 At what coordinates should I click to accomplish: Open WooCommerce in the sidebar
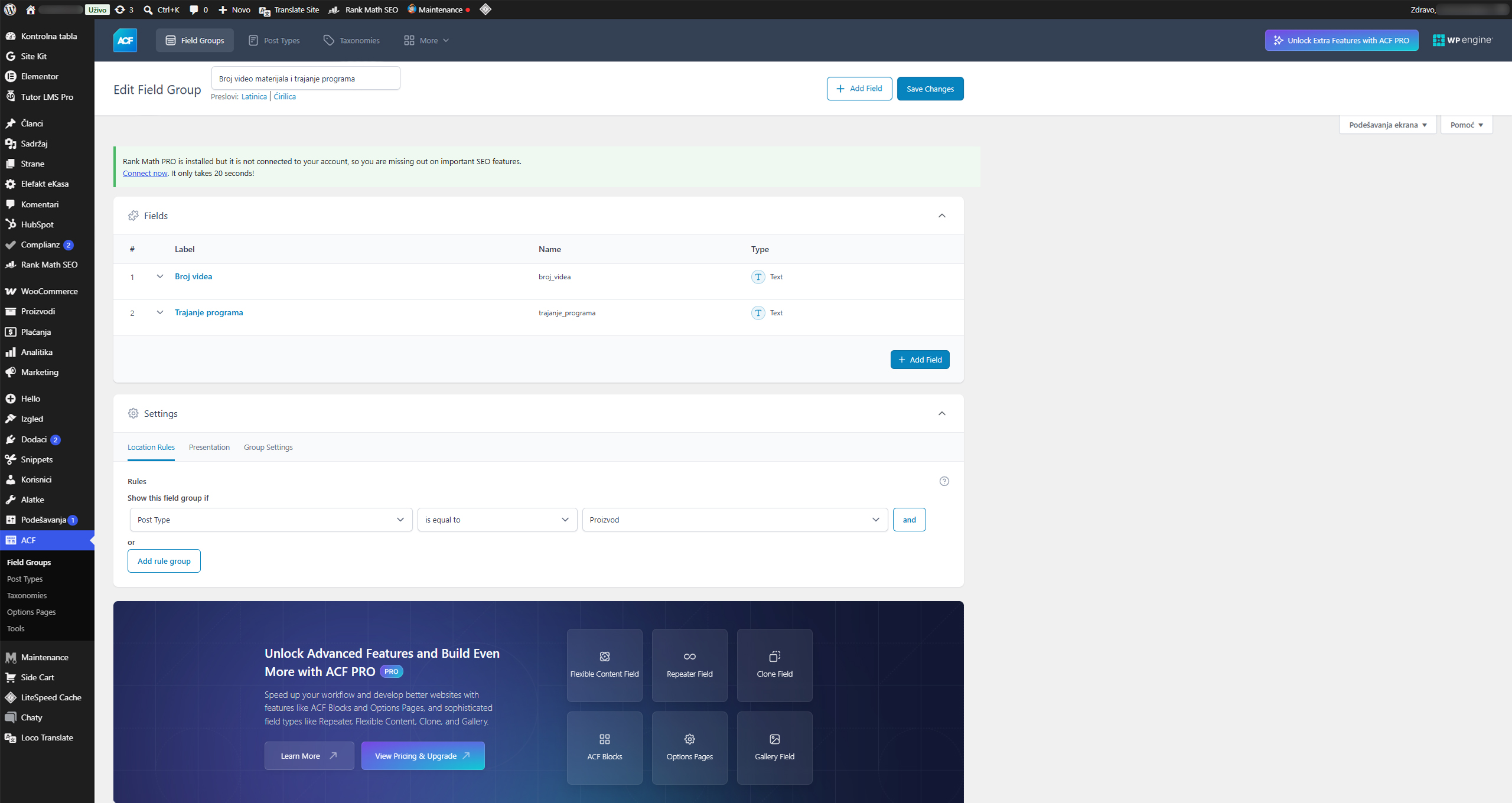click(47, 291)
